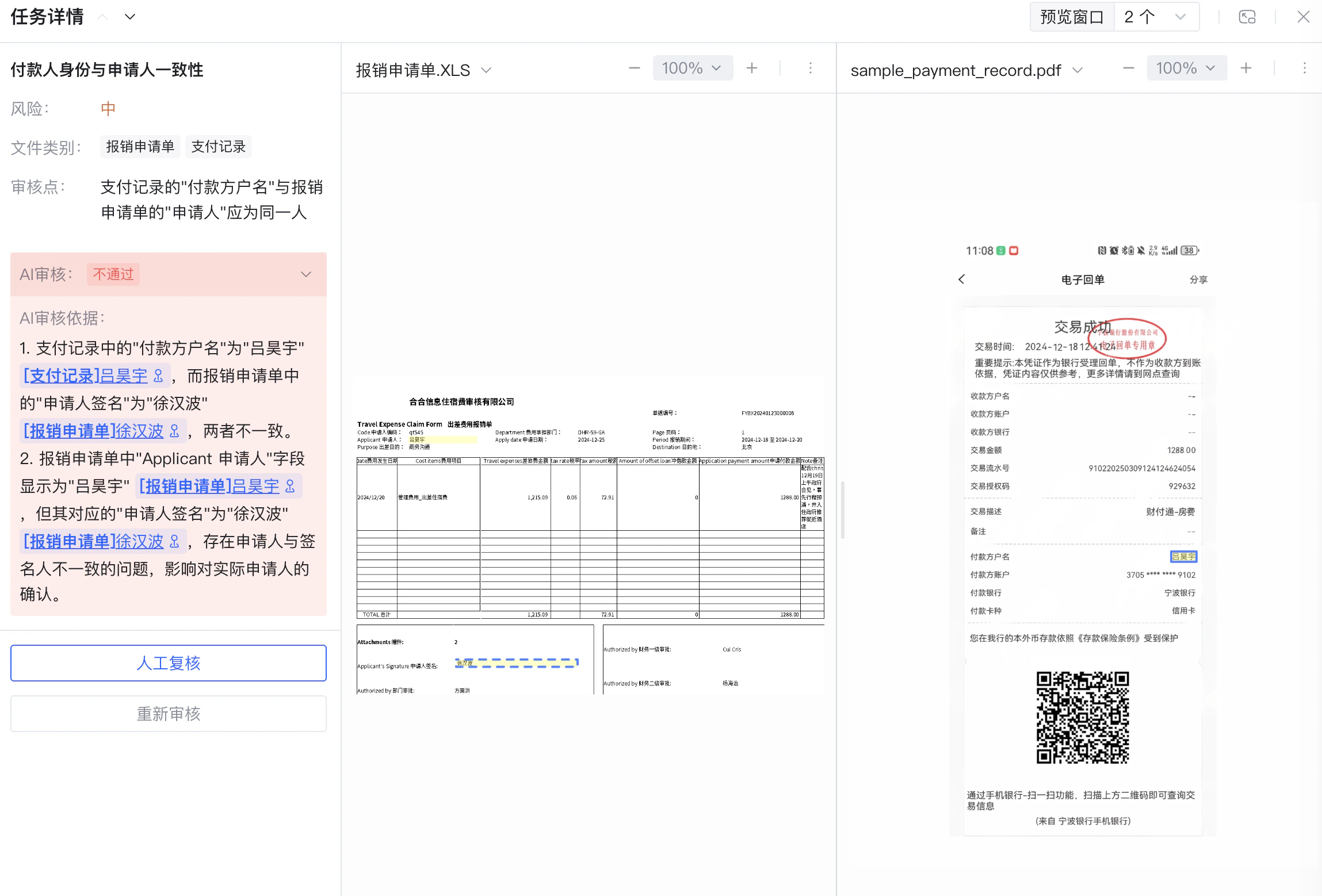Screen dimensions: 1322x896
Task: Zoom in on the 报销申请单.XLS preview
Action: [751, 68]
